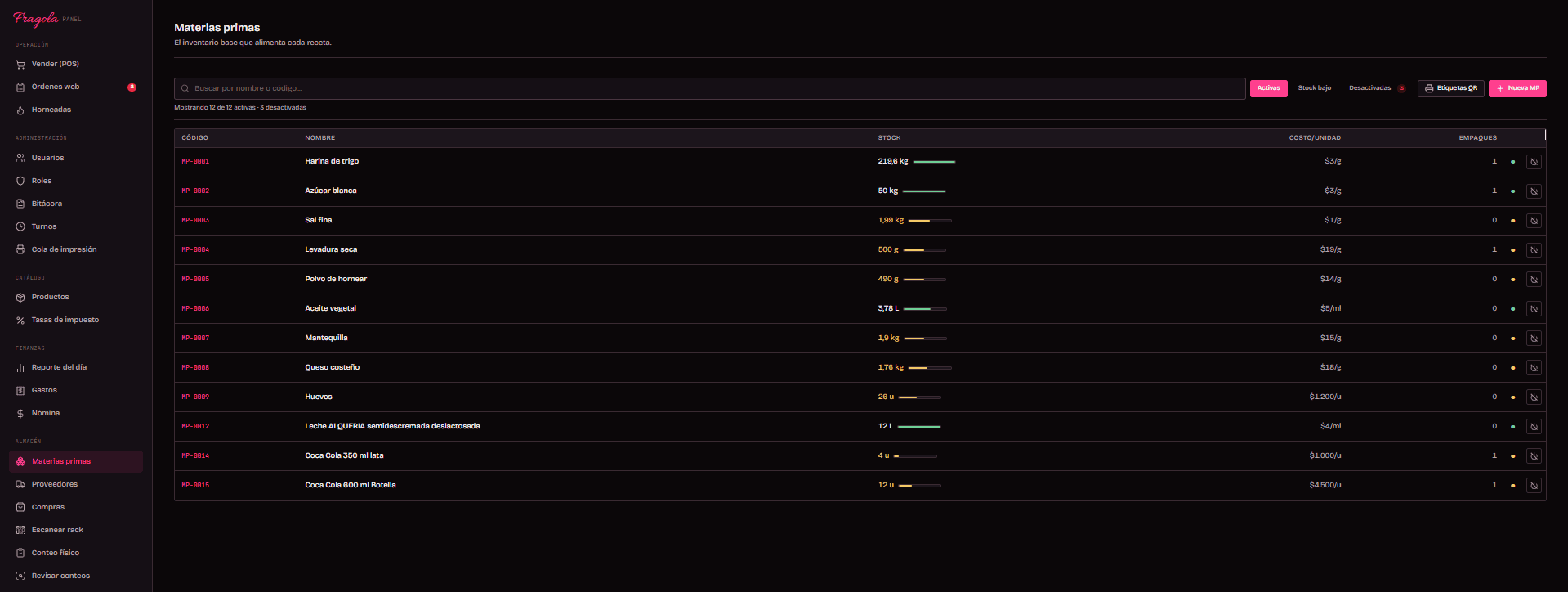Image resolution: width=1568 pixels, height=592 pixels.
Task: Deactivate Polvo de hornear row icon
Action: 1534,280
